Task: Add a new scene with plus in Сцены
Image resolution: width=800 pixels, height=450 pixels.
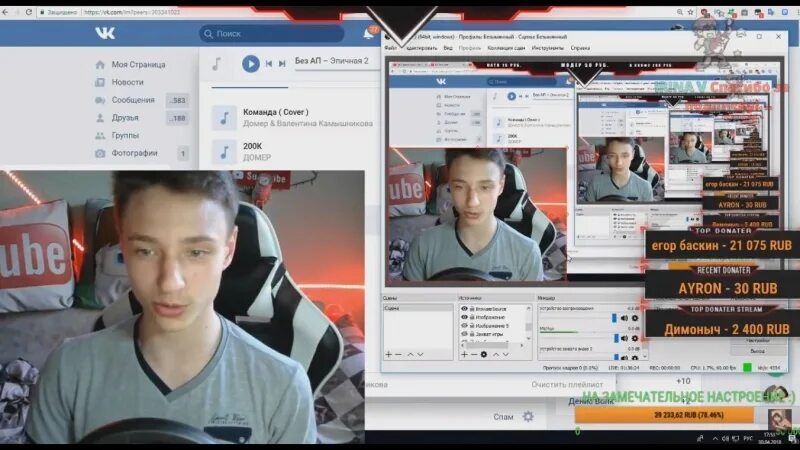Action: [x=388, y=354]
